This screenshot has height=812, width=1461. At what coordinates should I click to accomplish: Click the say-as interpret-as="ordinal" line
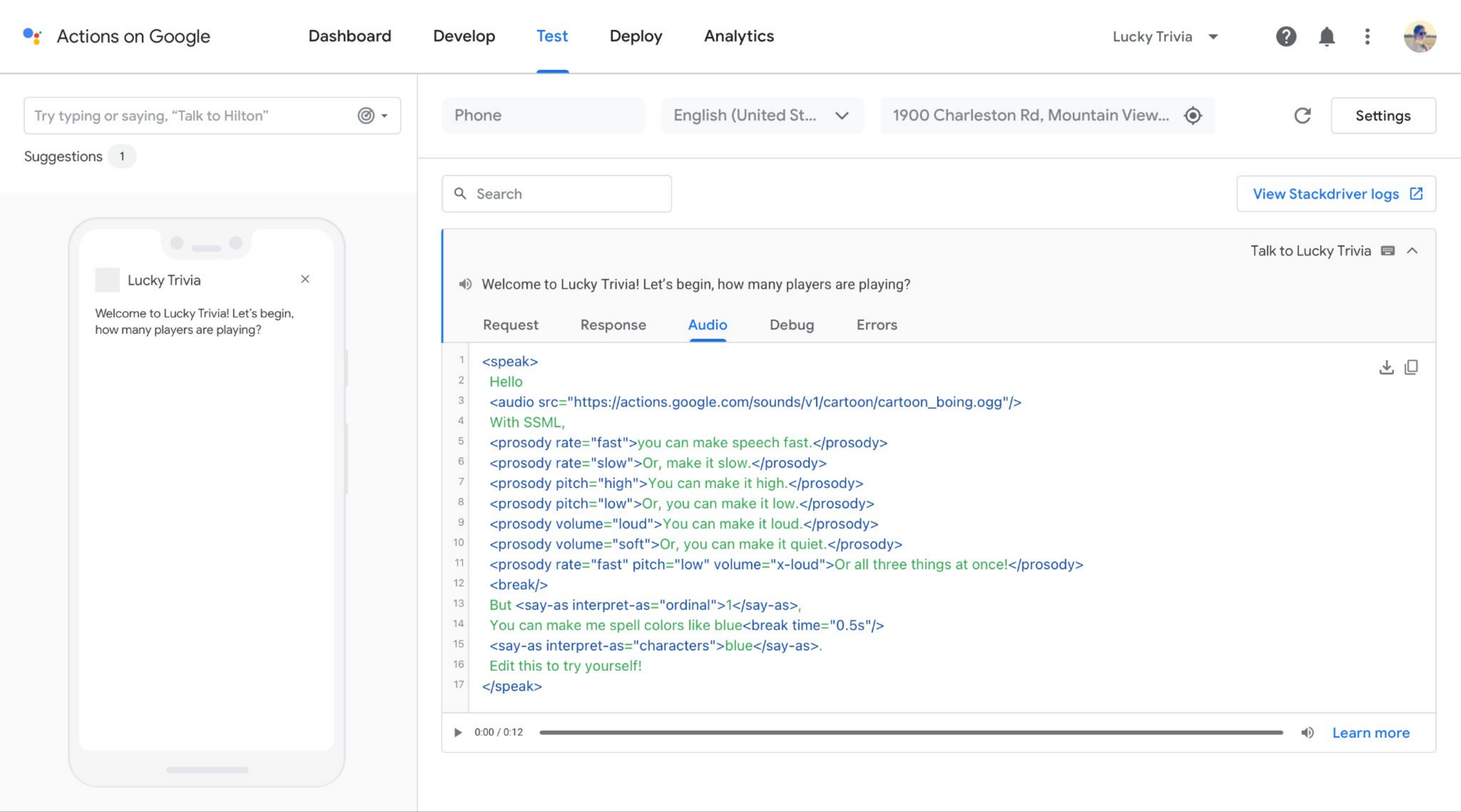click(x=645, y=605)
